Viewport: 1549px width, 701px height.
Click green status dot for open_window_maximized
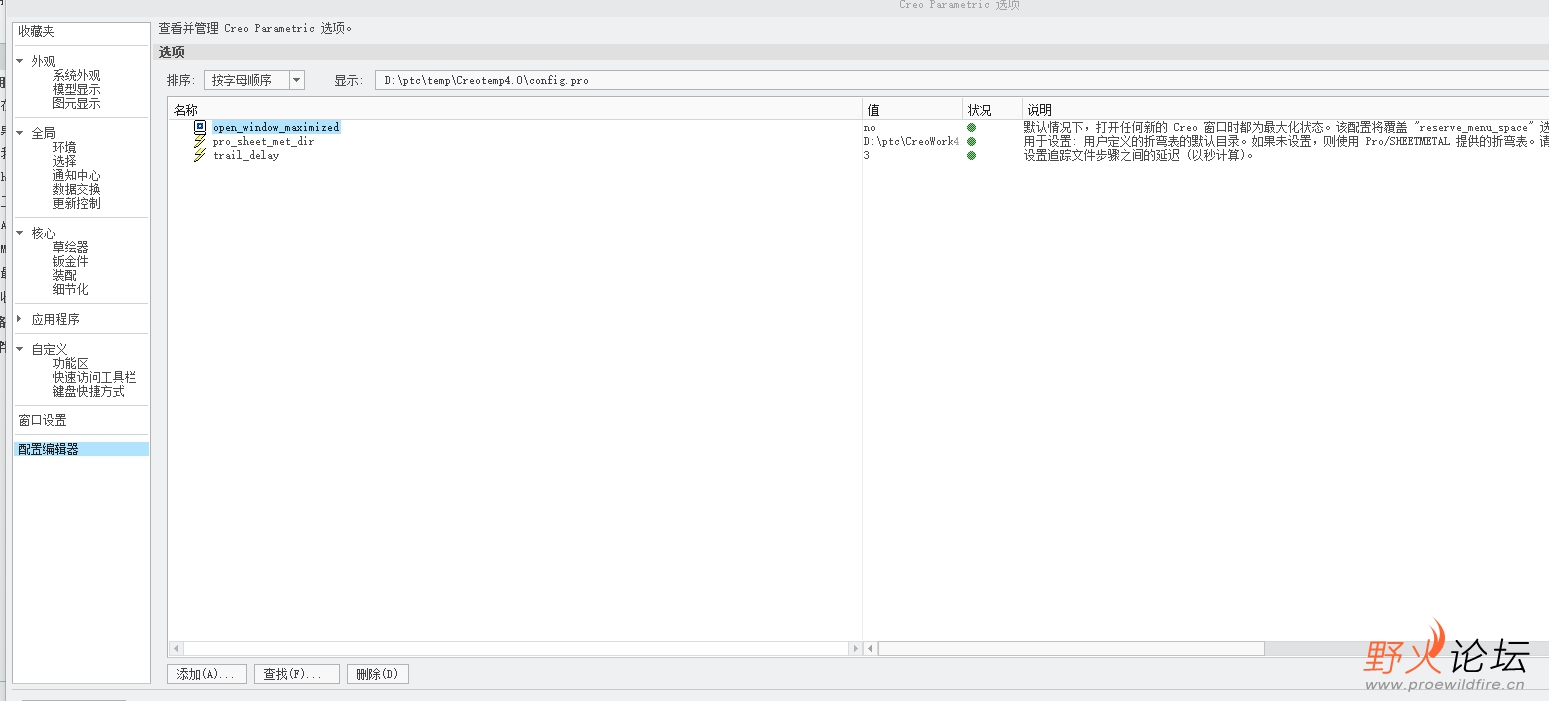click(x=971, y=128)
